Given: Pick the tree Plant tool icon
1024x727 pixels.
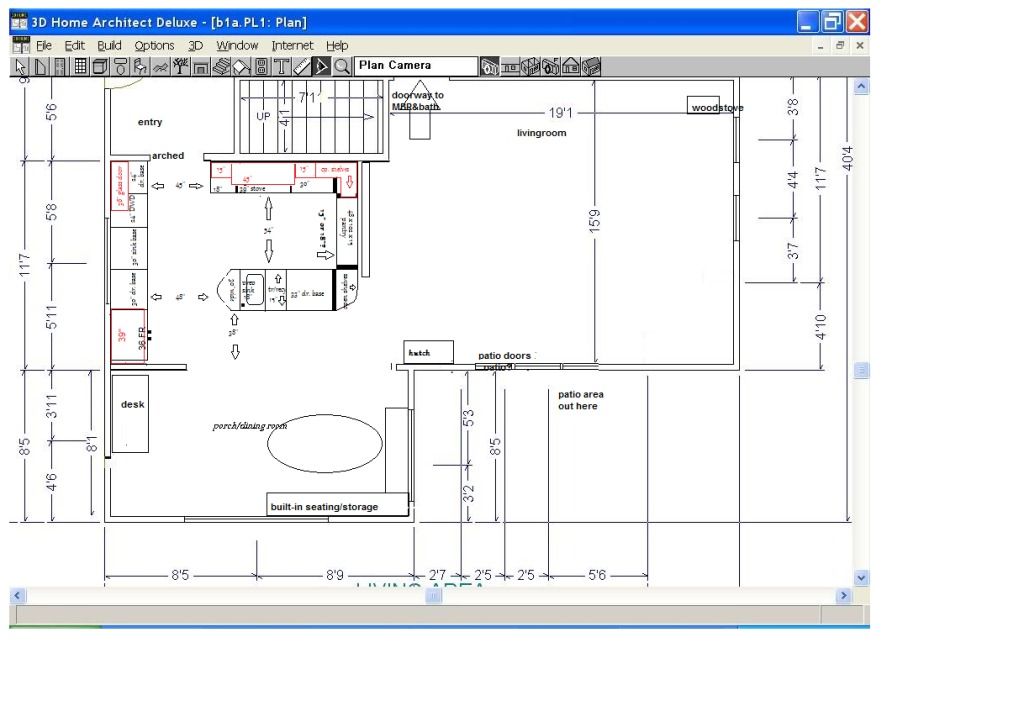Looking at the screenshot, I should point(180,67).
